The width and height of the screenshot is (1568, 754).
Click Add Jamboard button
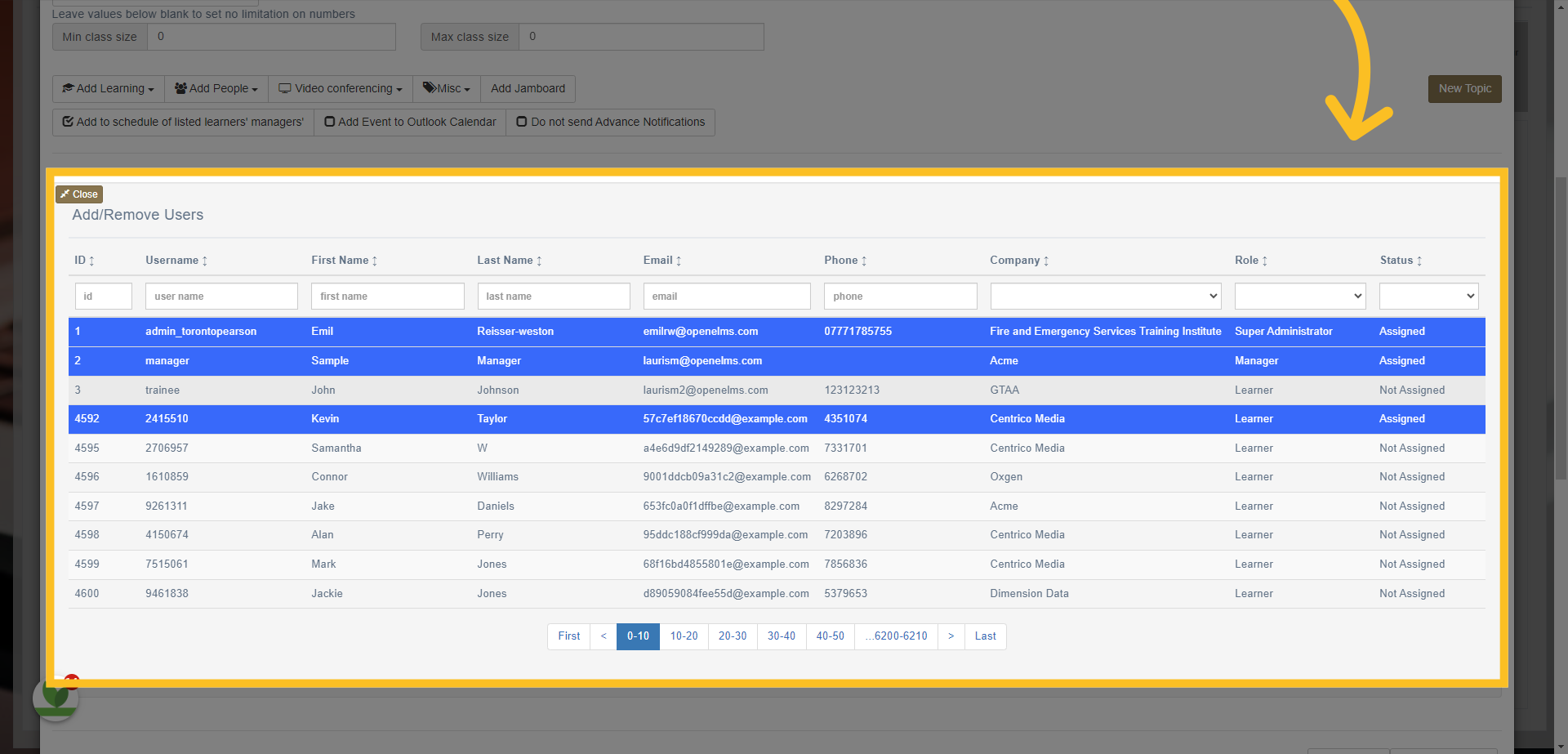pos(528,88)
